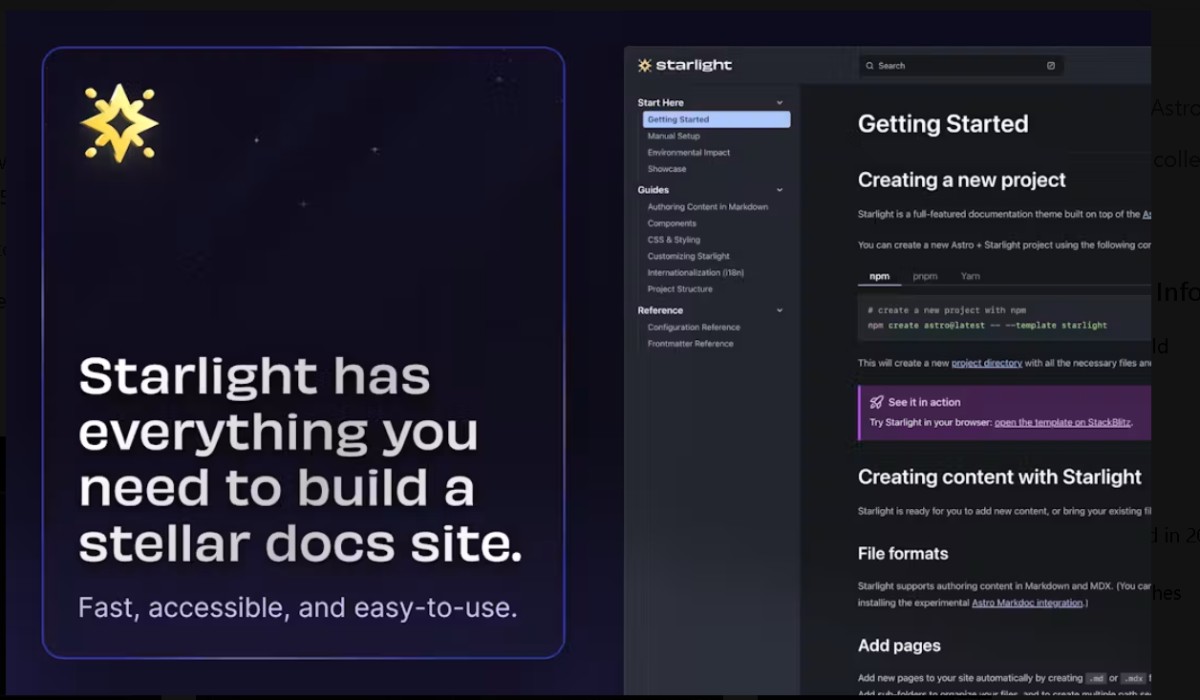This screenshot has height=700, width=1200.
Task: Click the Guides section heading
Action: coord(653,190)
